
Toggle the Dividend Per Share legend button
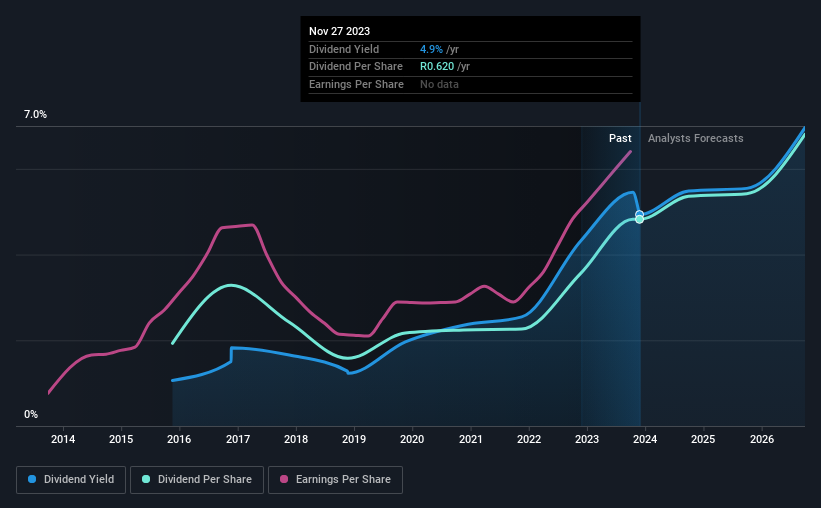pyautogui.click(x=197, y=480)
